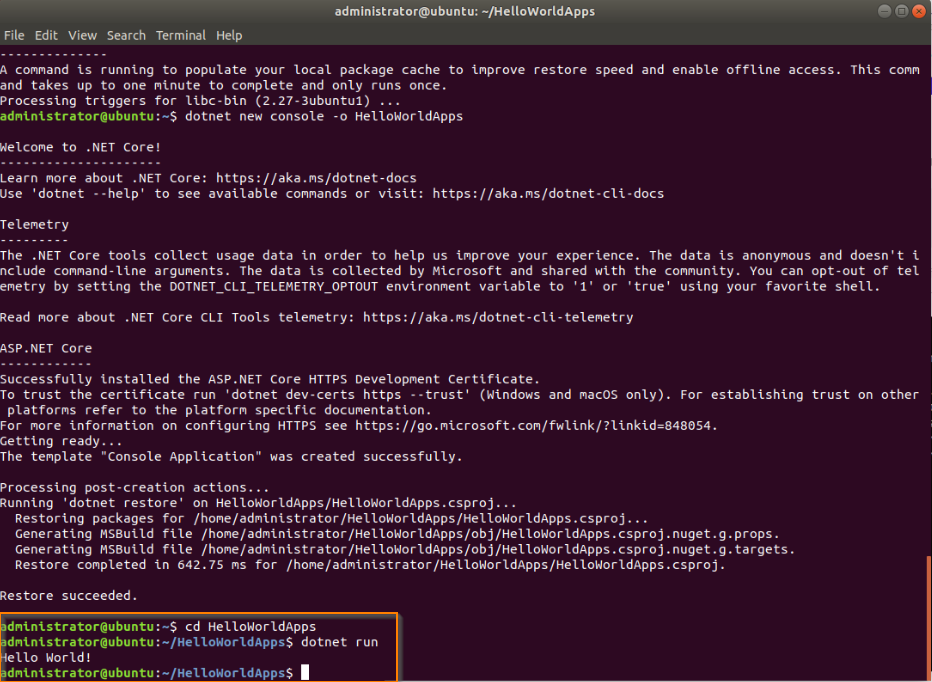Minimize the terminal window
Screen dimensions: 932x682
[x=884, y=11]
